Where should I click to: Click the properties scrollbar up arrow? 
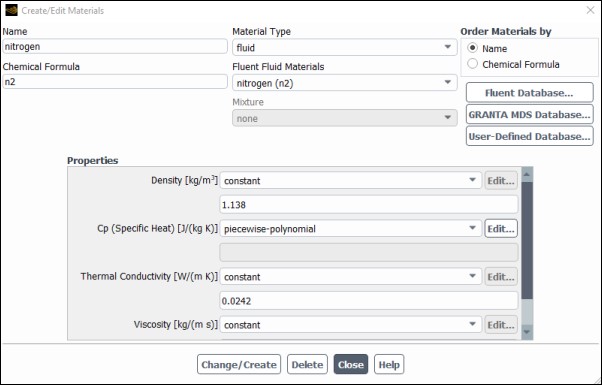tap(527, 175)
